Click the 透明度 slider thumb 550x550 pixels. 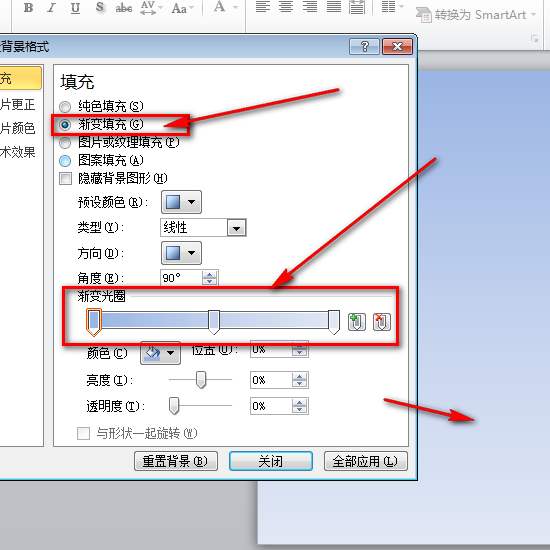click(x=174, y=406)
